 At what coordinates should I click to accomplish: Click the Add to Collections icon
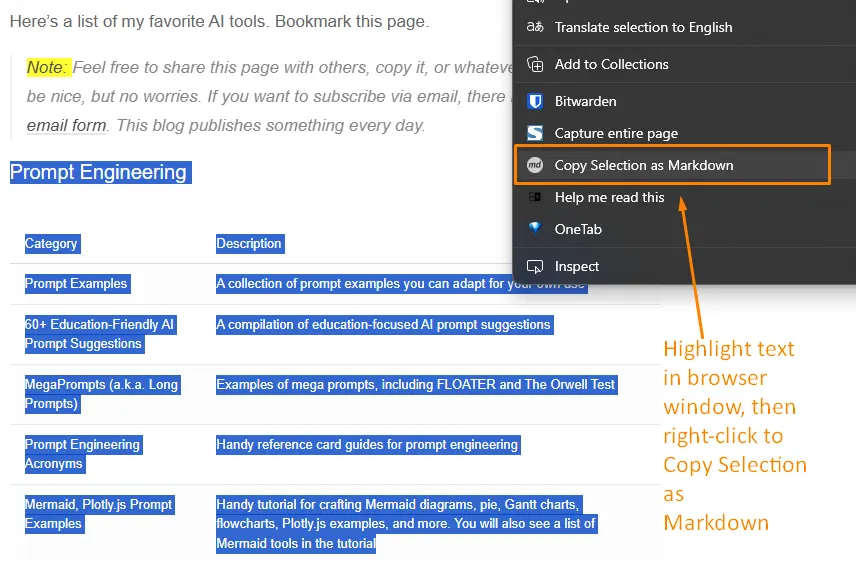(535, 64)
